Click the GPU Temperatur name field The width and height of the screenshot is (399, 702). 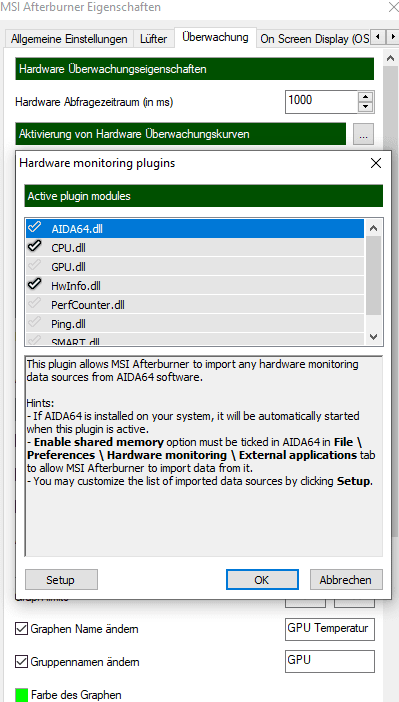[x=330, y=629]
